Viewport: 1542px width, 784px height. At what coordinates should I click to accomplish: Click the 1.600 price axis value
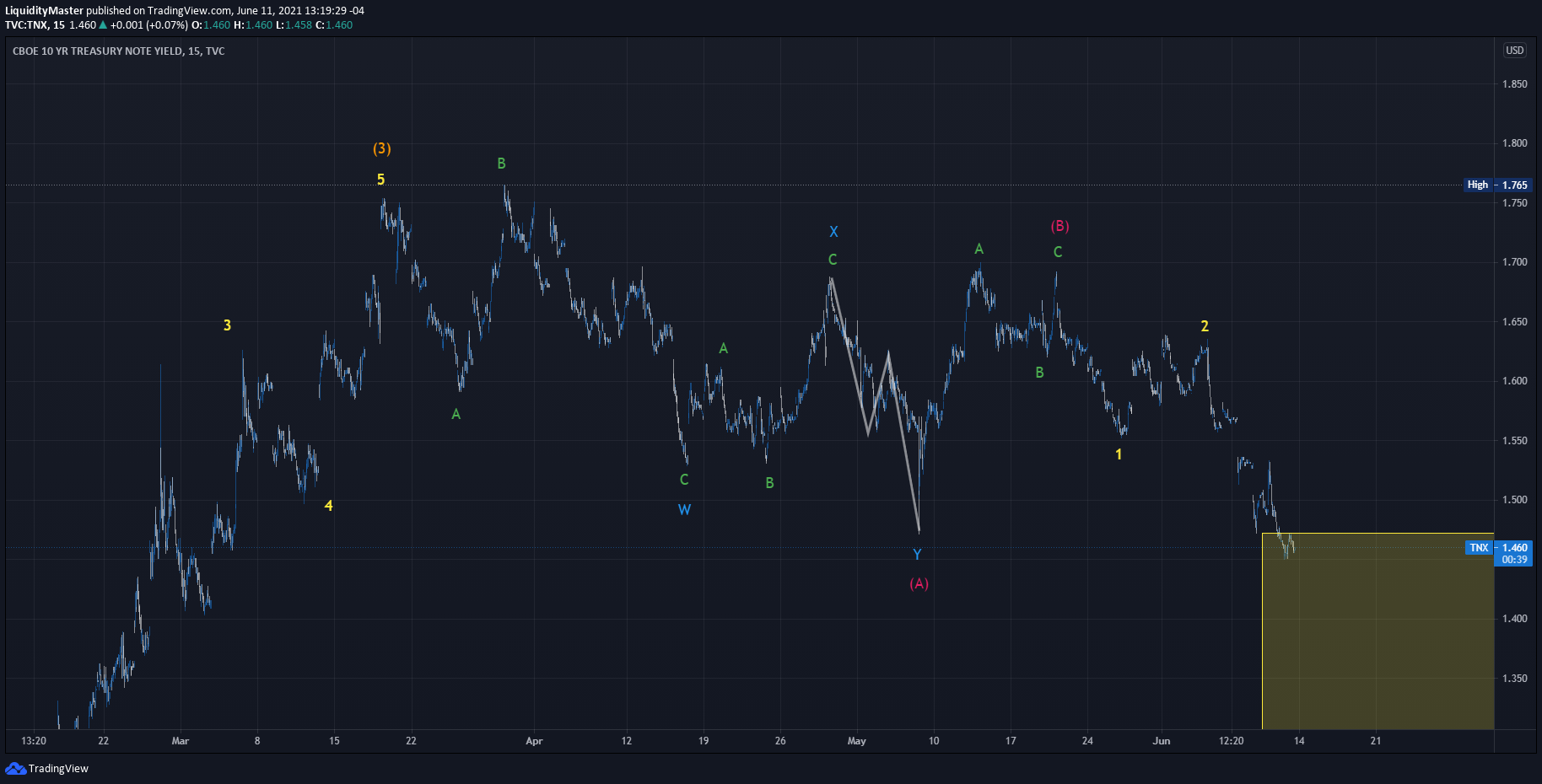pos(1515,381)
